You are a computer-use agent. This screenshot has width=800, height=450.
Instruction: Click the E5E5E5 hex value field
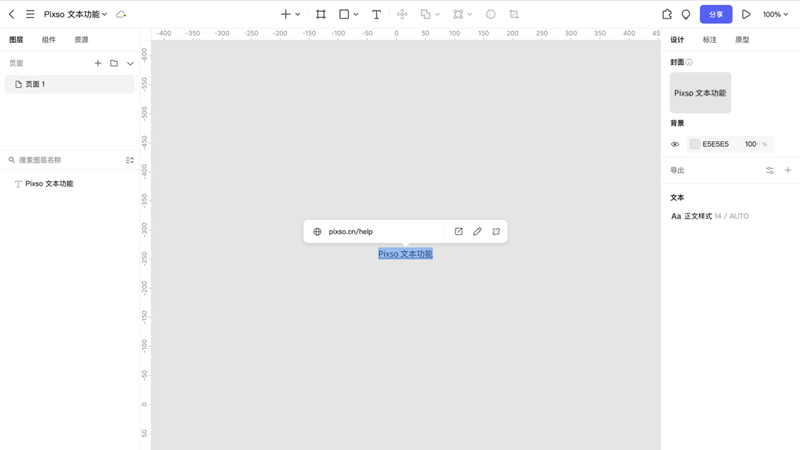point(716,144)
